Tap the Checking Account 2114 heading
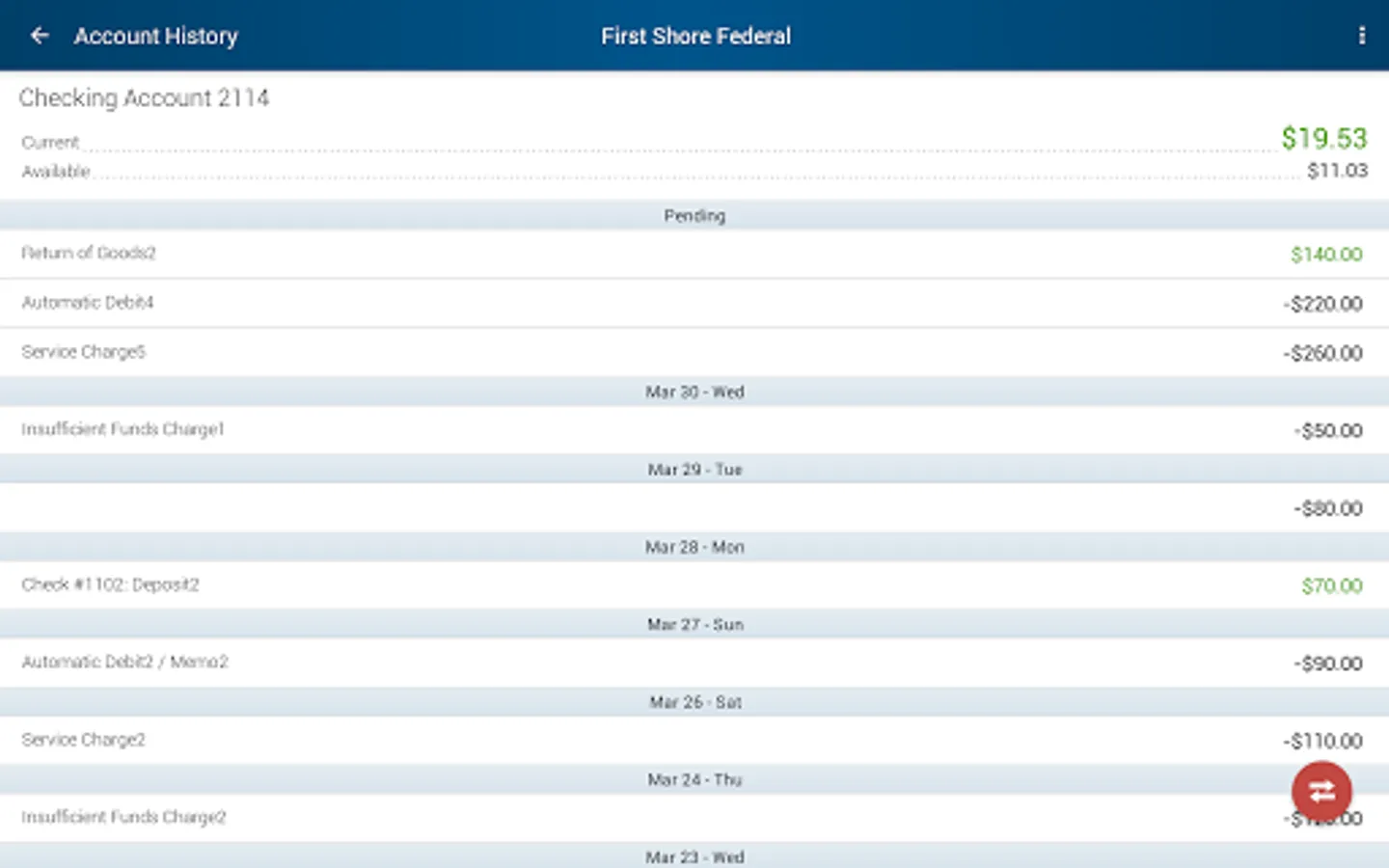The image size is (1389, 868). pos(144,98)
